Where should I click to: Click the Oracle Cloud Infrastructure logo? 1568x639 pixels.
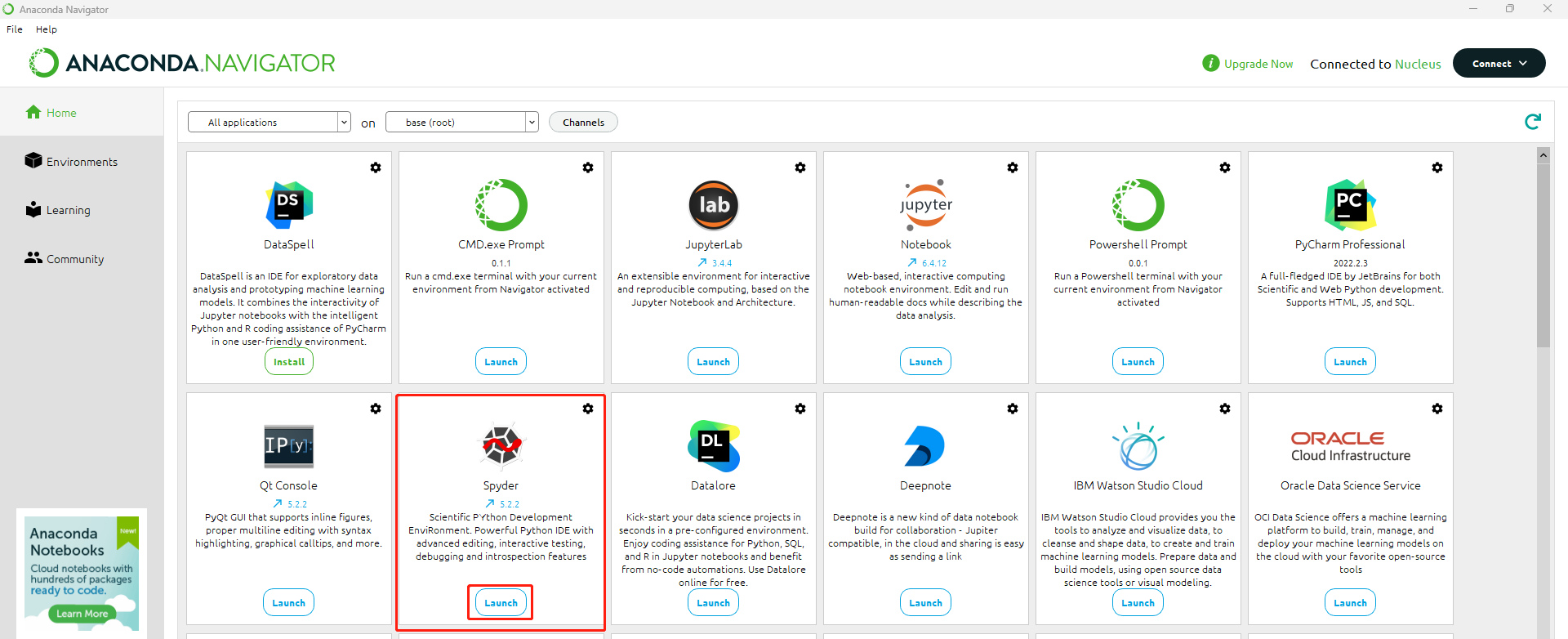pyautogui.click(x=1351, y=446)
